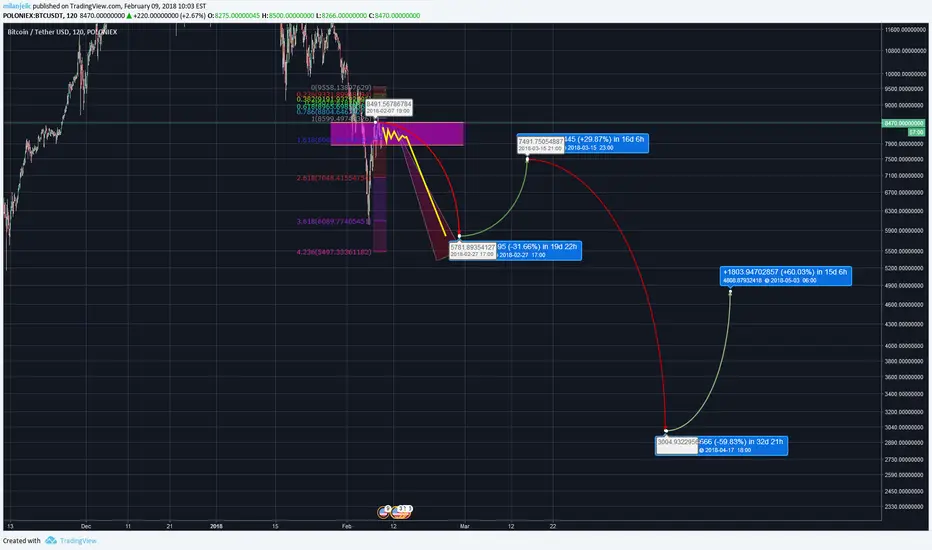Screen dimensions: 932x550
Task: Click the 4.236 Fibonacci level label
Action: point(334,252)
